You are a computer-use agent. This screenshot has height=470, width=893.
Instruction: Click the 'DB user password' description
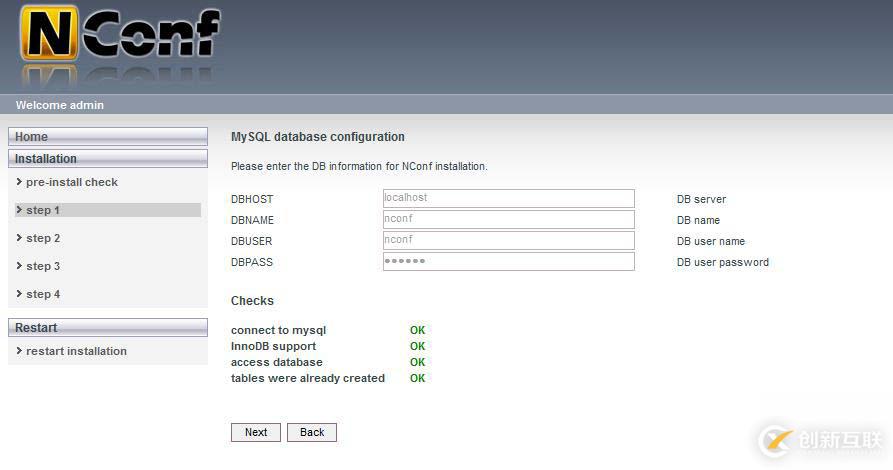pos(723,263)
